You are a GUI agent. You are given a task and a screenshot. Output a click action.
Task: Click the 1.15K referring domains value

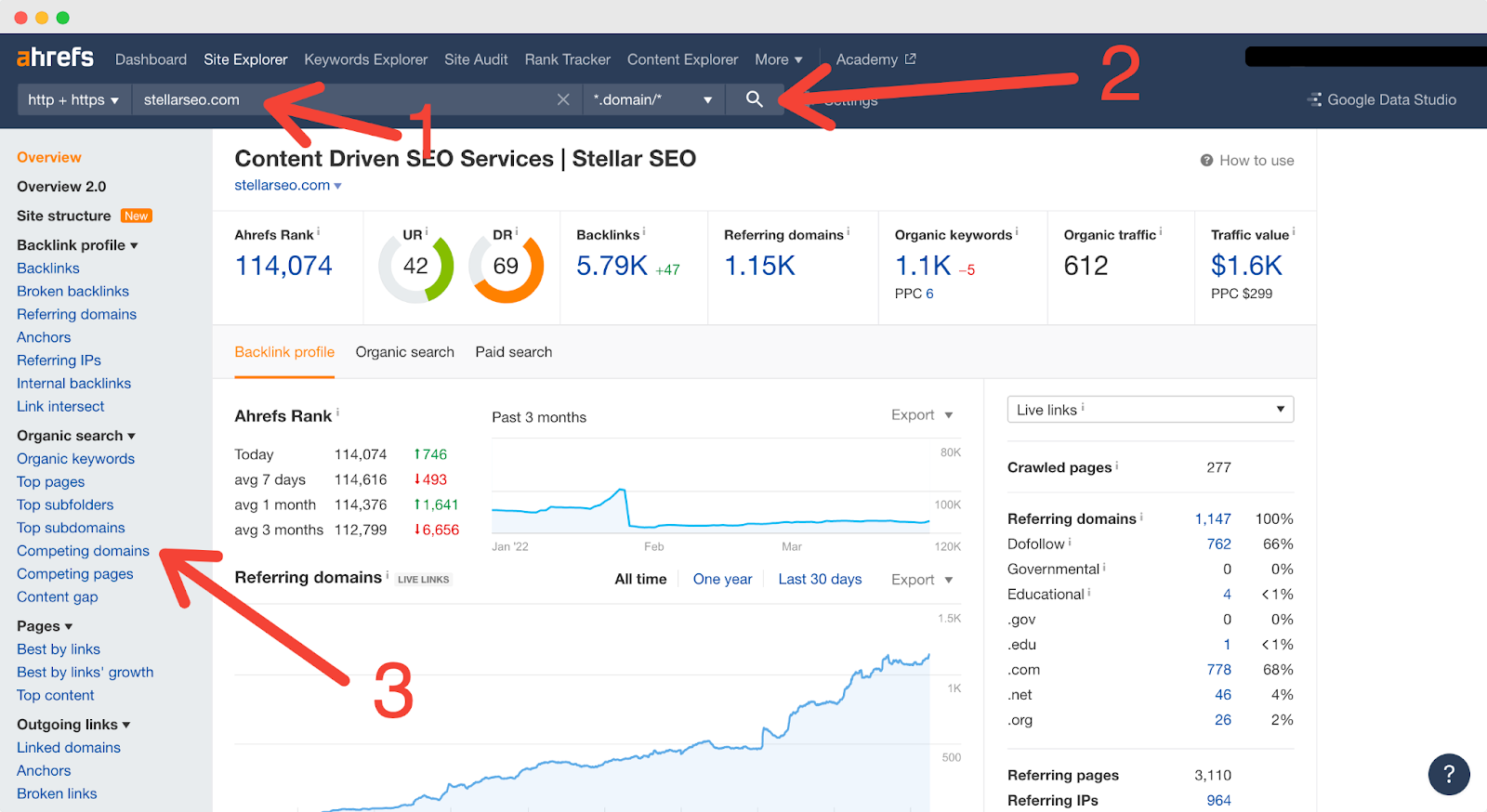pos(759,266)
